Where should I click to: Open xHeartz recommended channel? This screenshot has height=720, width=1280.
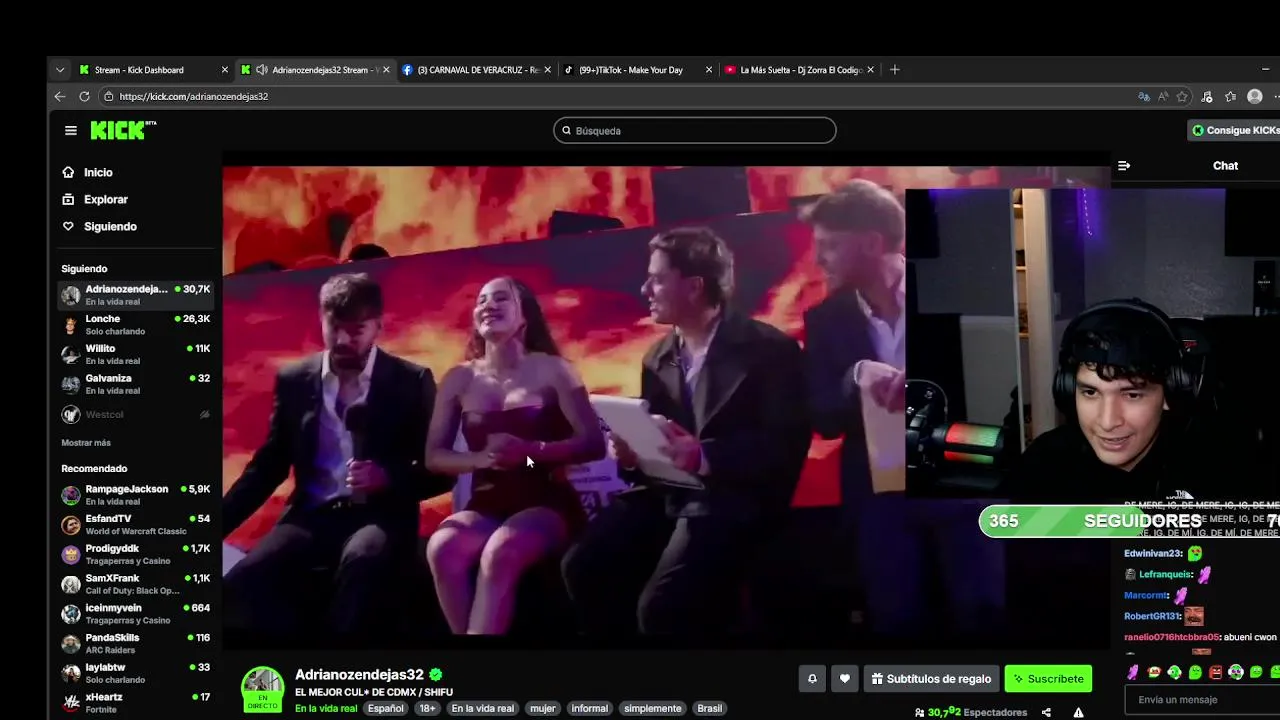click(135, 703)
